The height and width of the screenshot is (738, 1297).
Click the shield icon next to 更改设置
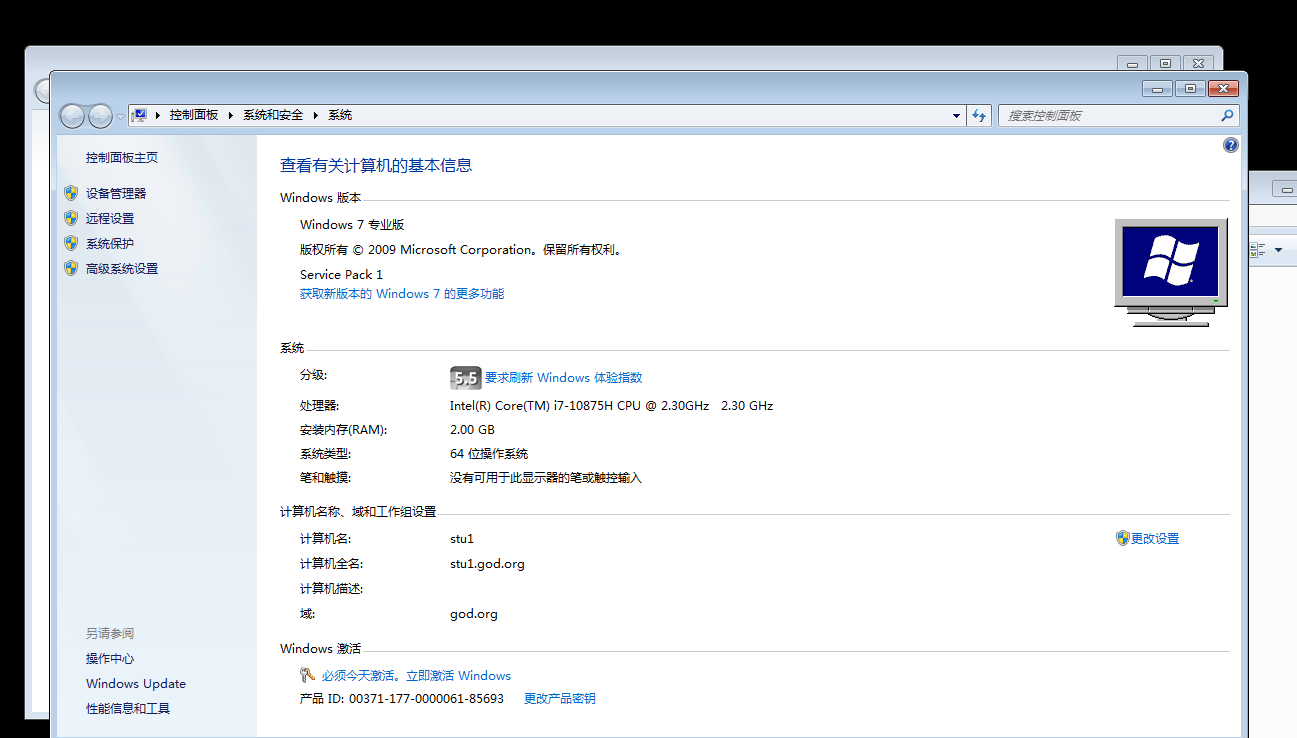(x=1122, y=538)
